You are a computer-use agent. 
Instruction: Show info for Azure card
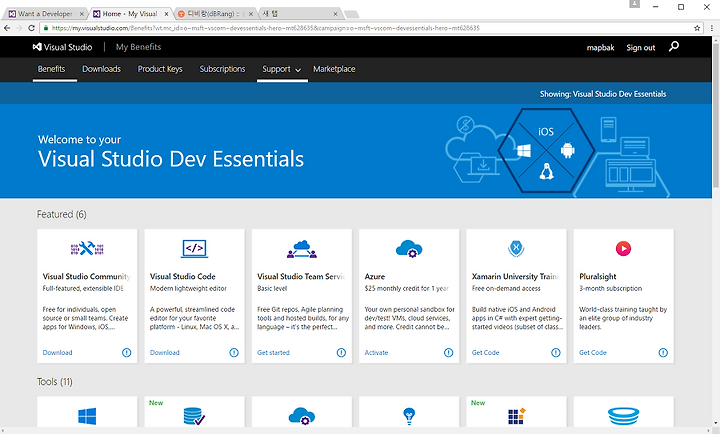449,352
